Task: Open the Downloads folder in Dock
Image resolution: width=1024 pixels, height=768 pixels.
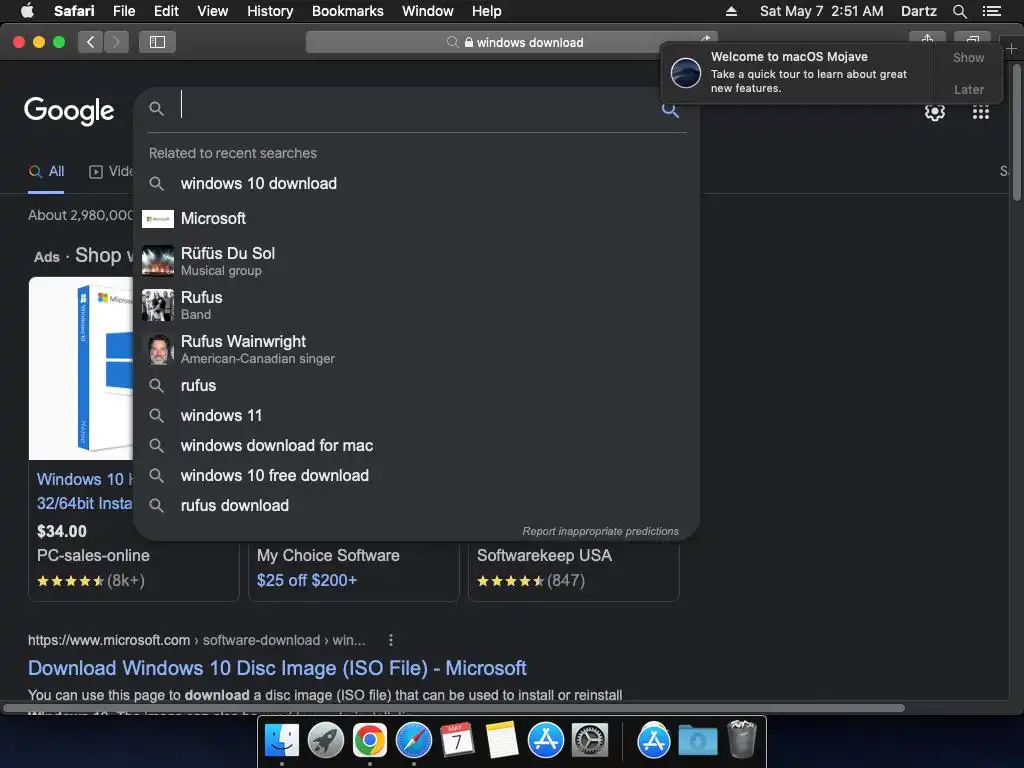Action: click(697, 741)
